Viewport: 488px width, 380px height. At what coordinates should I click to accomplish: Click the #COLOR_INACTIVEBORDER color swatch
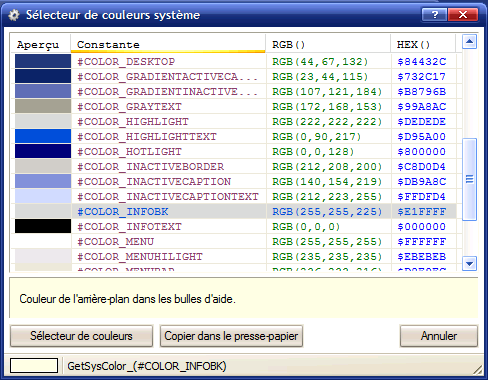[x=43, y=166]
